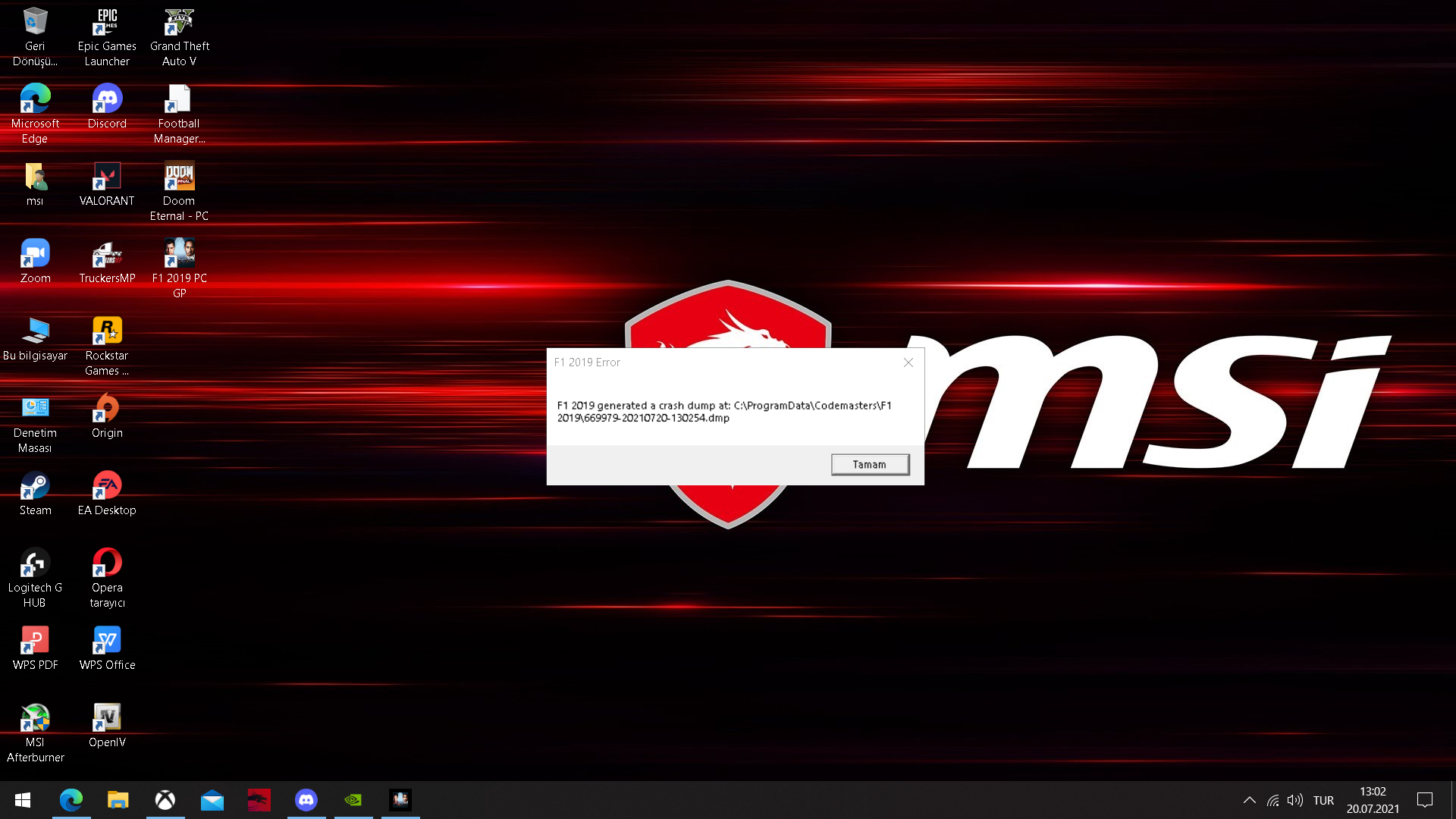Open the Recycle Bin (Geri Dönüşüm) icon
The image size is (1456, 819).
[x=35, y=36]
